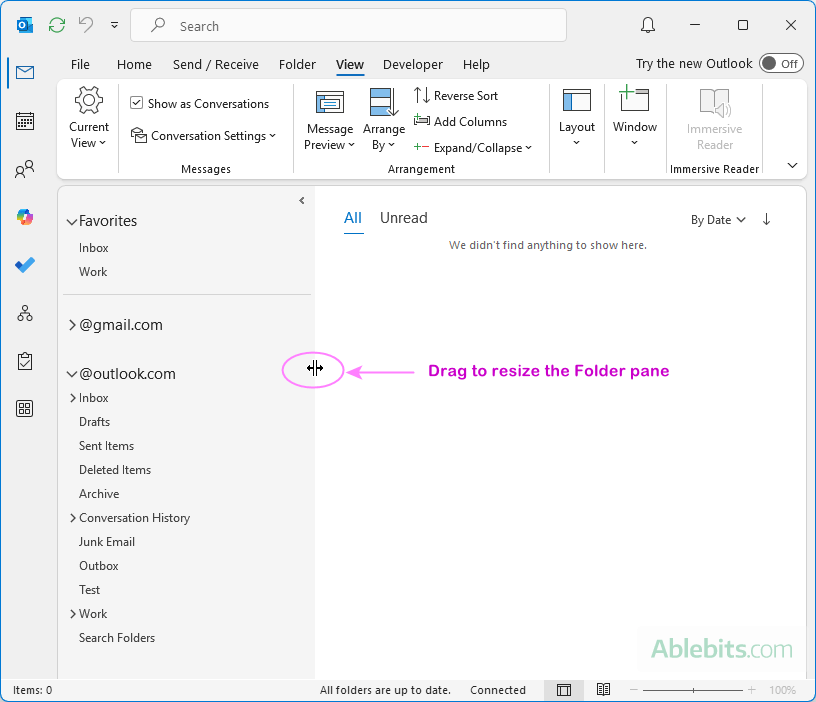Launch the Copilot icon in sidebar
Image resolution: width=816 pixels, height=702 pixels.
(x=25, y=216)
